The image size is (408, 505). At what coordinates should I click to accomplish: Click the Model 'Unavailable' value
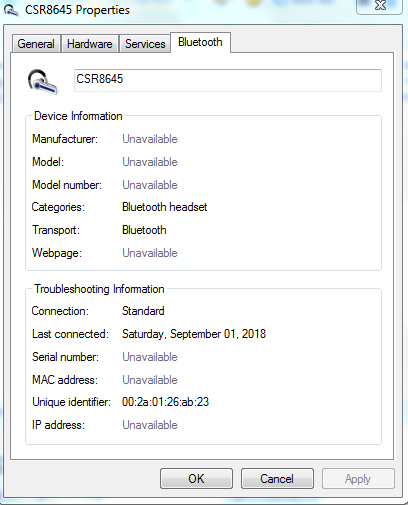point(150,162)
